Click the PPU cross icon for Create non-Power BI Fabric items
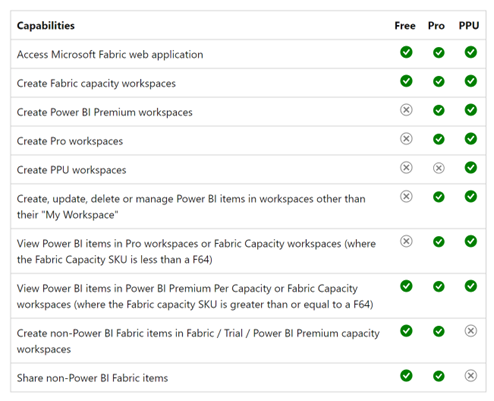The height and width of the screenshot is (401, 494). coord(471,331)
